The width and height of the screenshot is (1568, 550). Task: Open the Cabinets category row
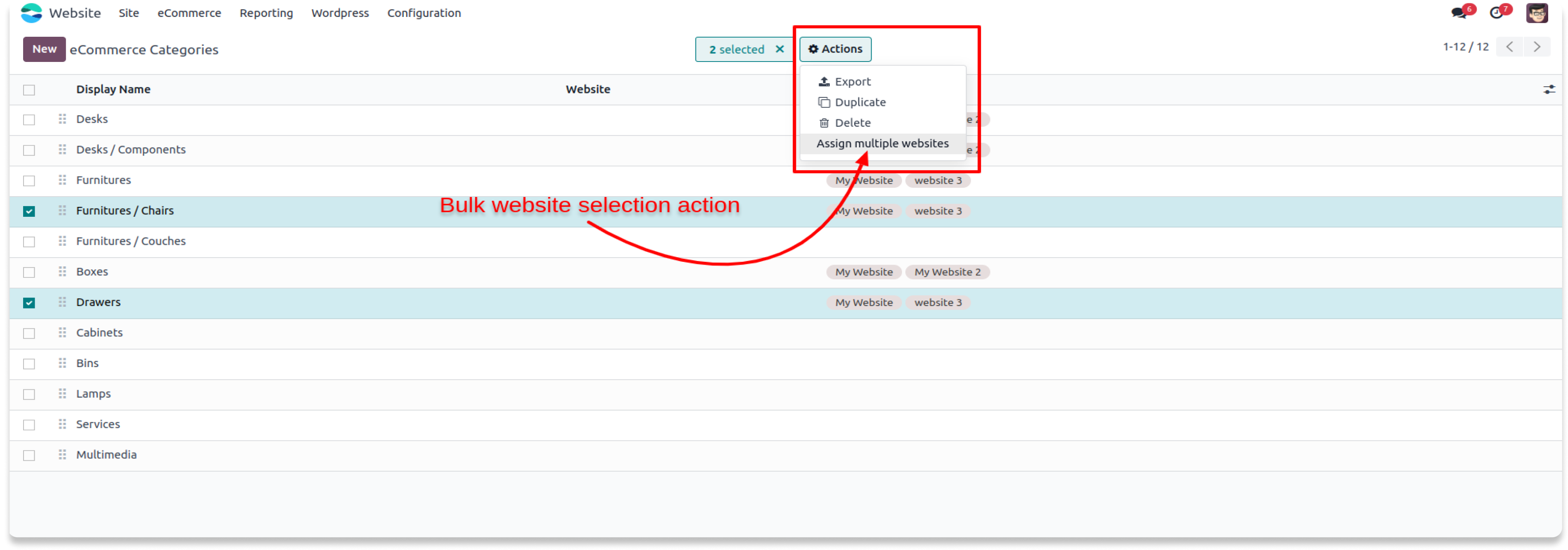pyautogui.click(x=99, y=332)
